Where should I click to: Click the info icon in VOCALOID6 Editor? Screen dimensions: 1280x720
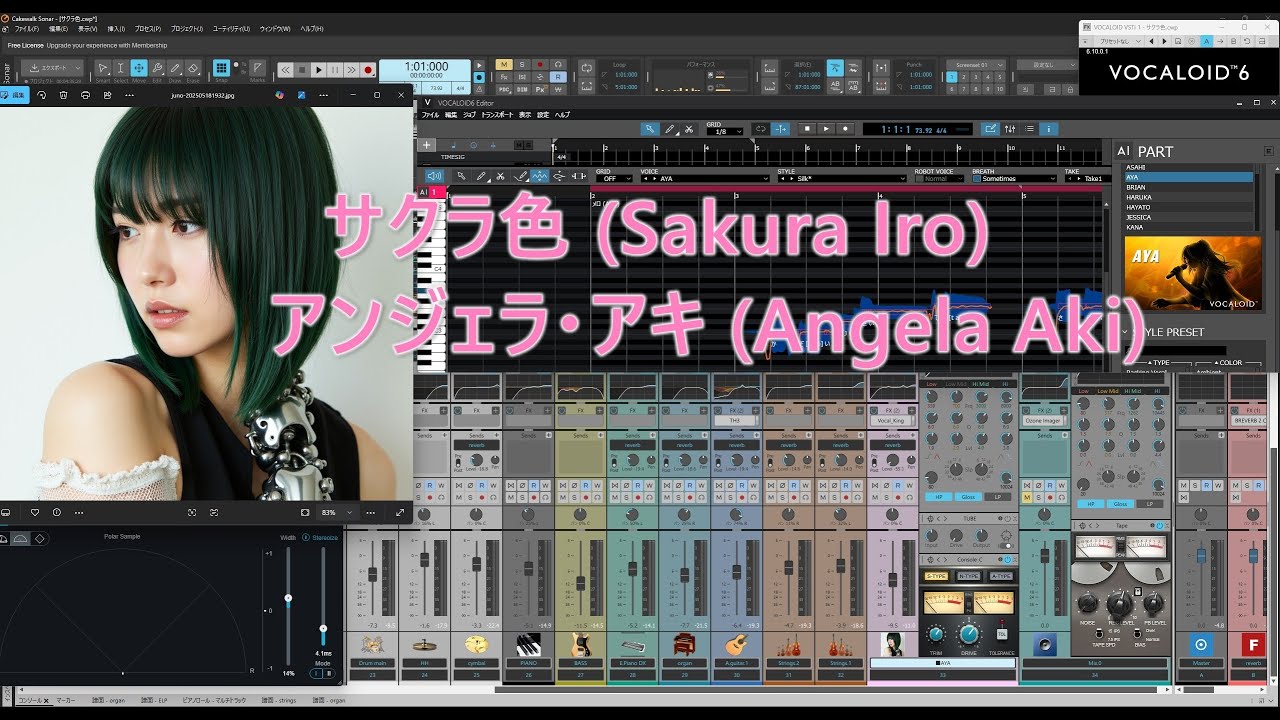point(1048,129)
